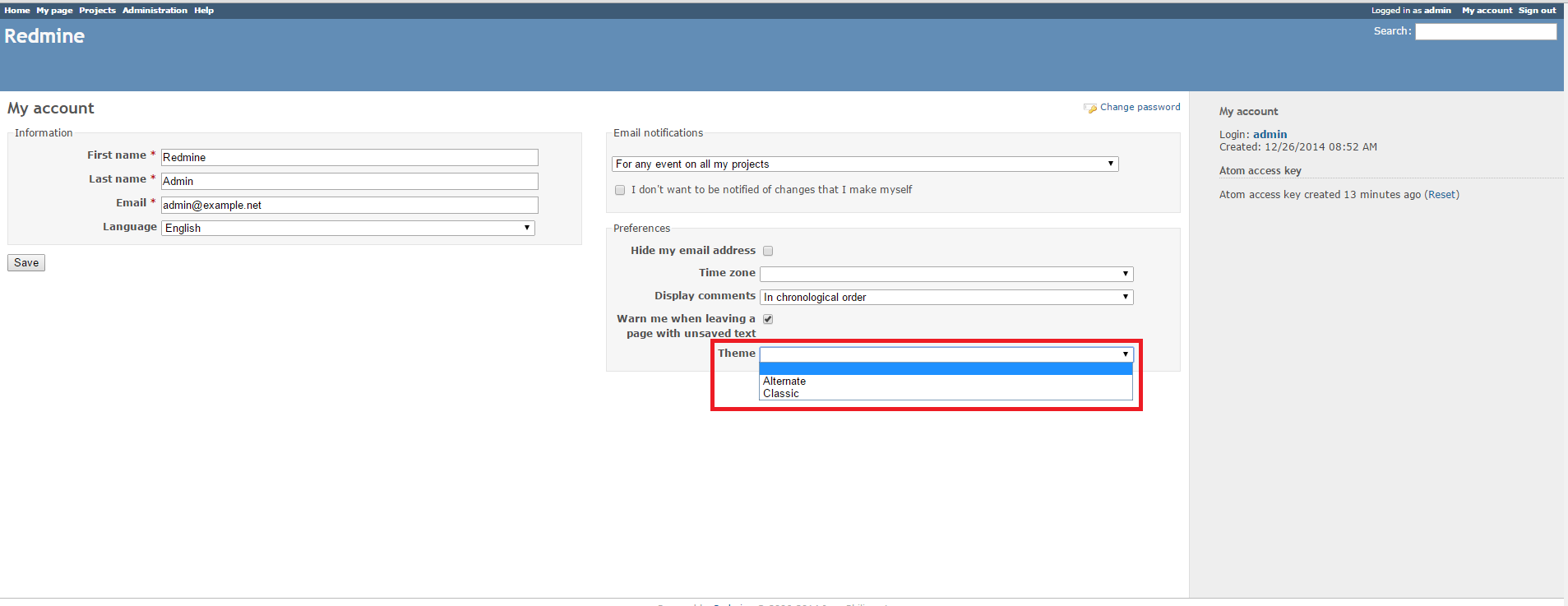The image size is (1568, 606).
Task: Expand the email notifications event dropdown
Action: tap(865, 164)
